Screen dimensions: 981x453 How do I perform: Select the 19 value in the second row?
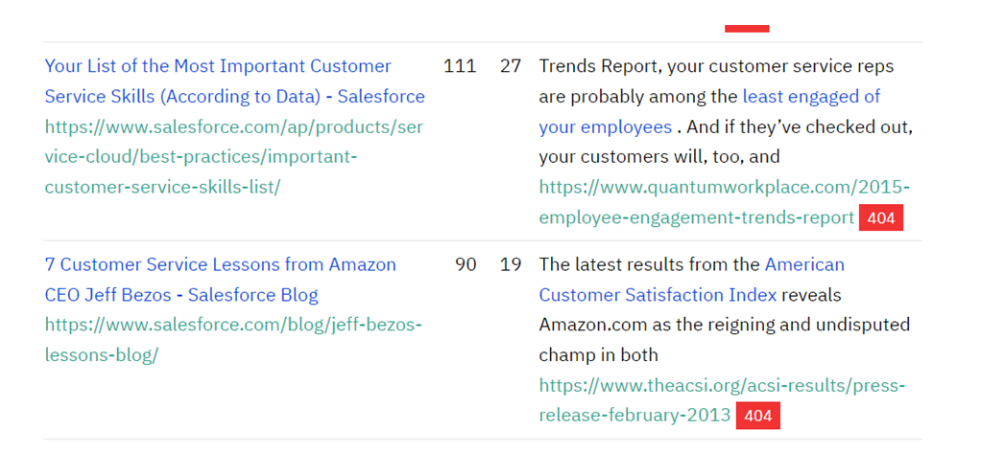pos(511,265)
